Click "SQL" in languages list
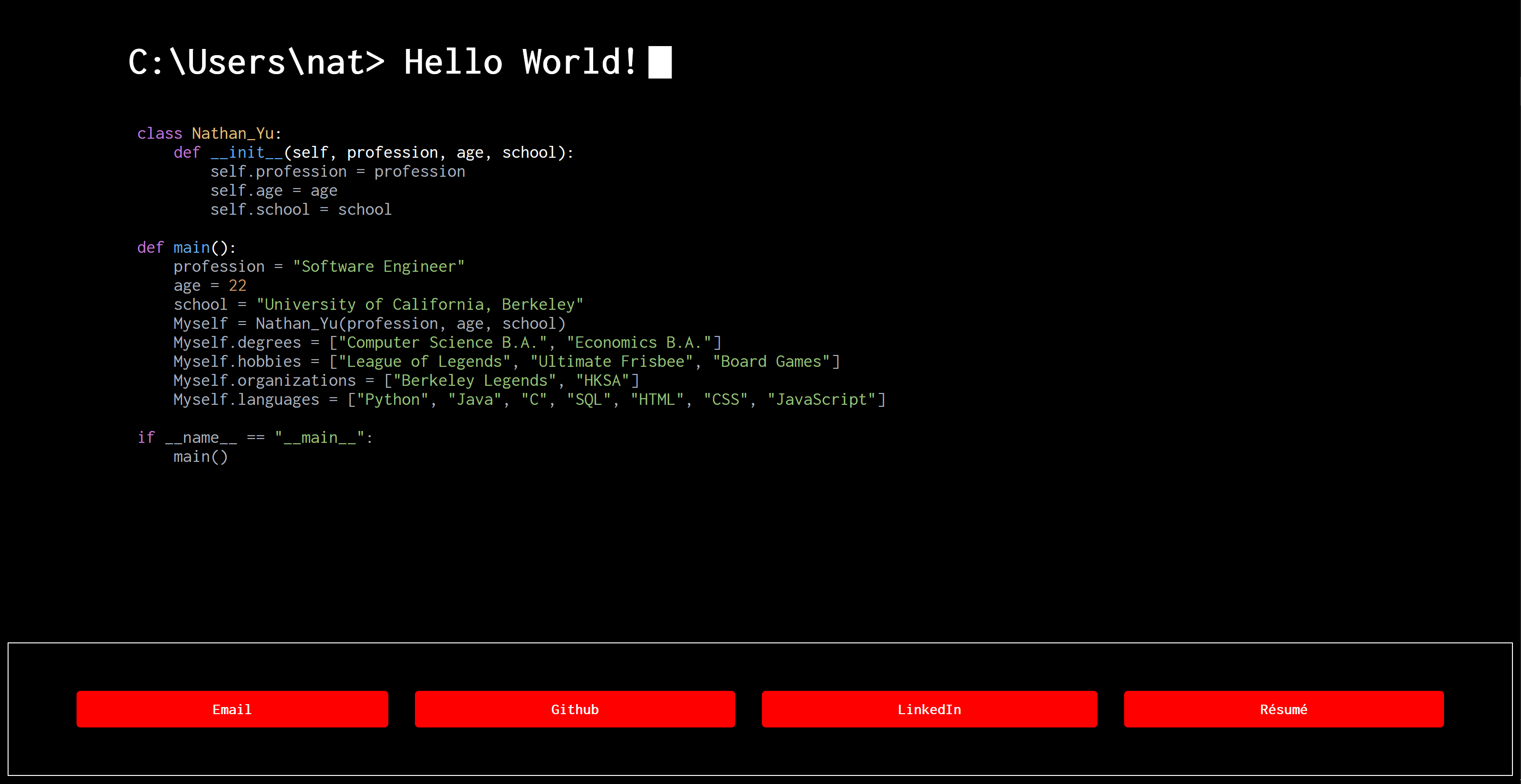The height and width of the screenshot is (784, 1521). point(589,400)
